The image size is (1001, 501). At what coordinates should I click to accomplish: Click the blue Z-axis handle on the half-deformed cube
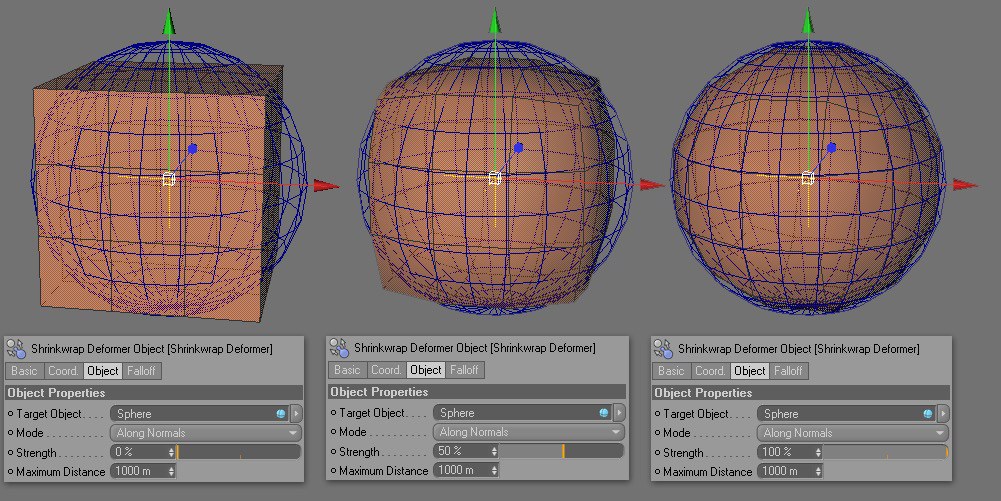click(518, 148)
